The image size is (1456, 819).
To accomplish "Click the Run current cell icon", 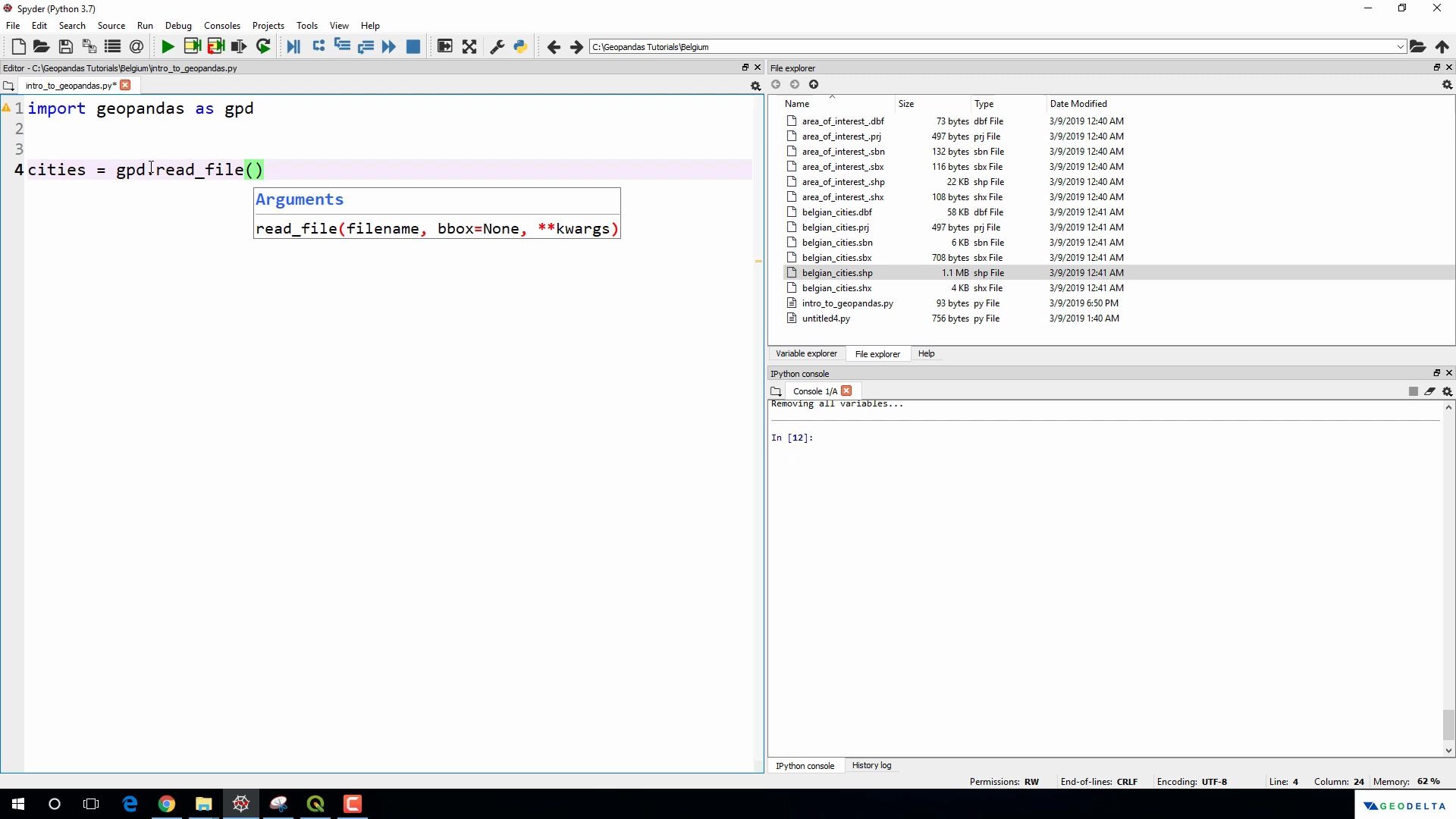I will (x=192, y=47).
